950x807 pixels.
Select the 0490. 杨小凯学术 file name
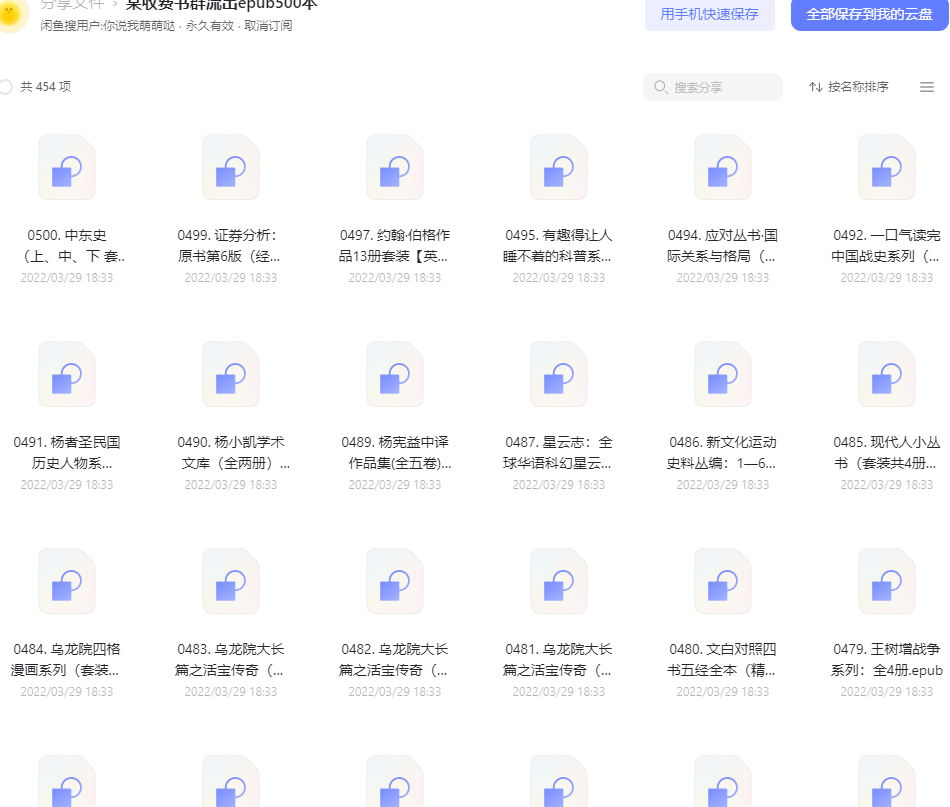pos(233,453)
